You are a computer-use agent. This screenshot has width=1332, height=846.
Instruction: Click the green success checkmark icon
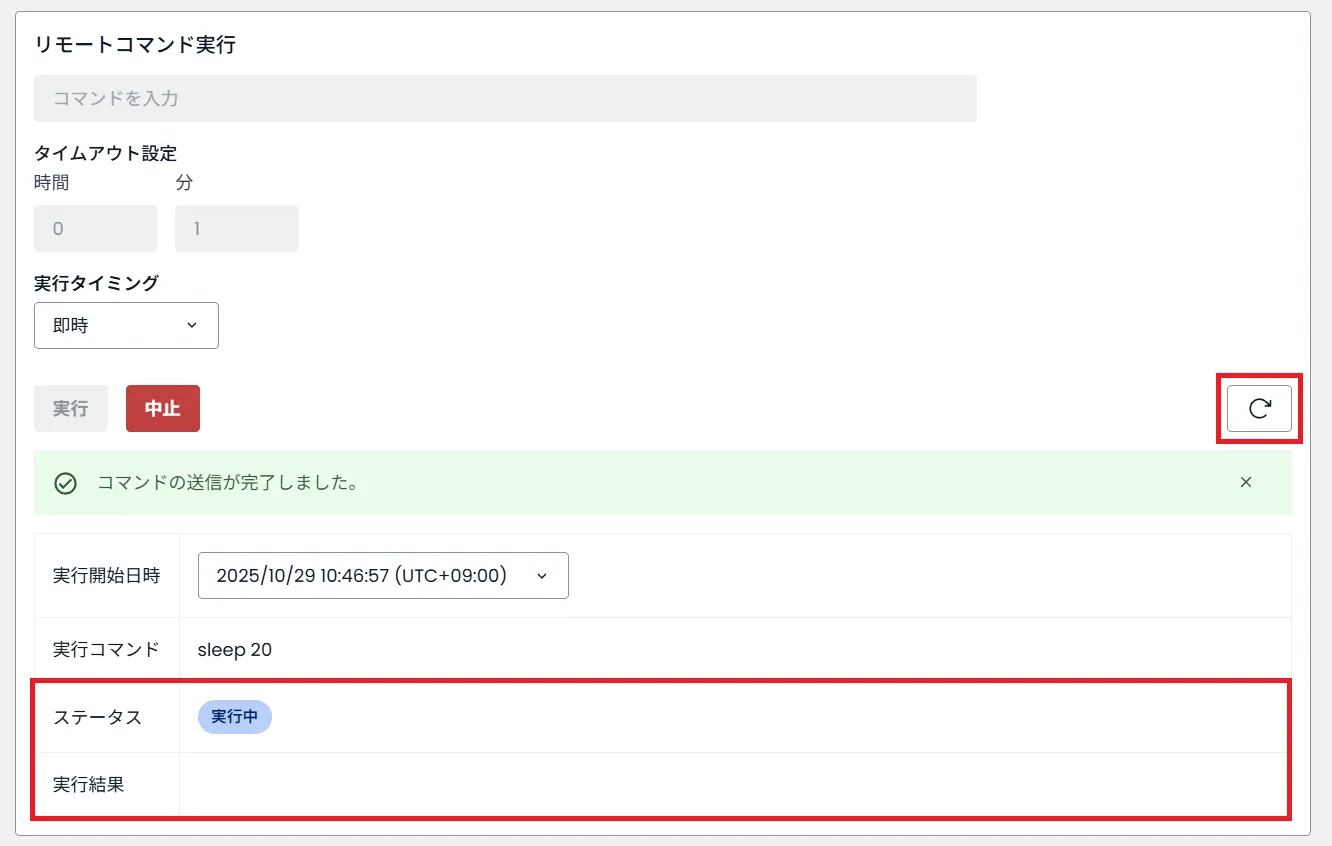(66, 484)
